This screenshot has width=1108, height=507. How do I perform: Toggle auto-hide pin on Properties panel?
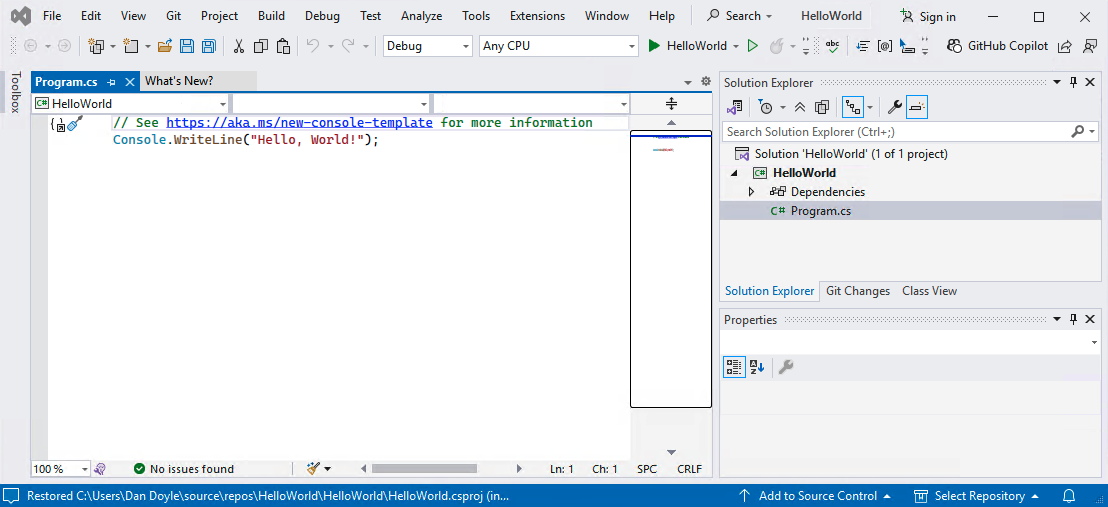tap(1073, 320)
